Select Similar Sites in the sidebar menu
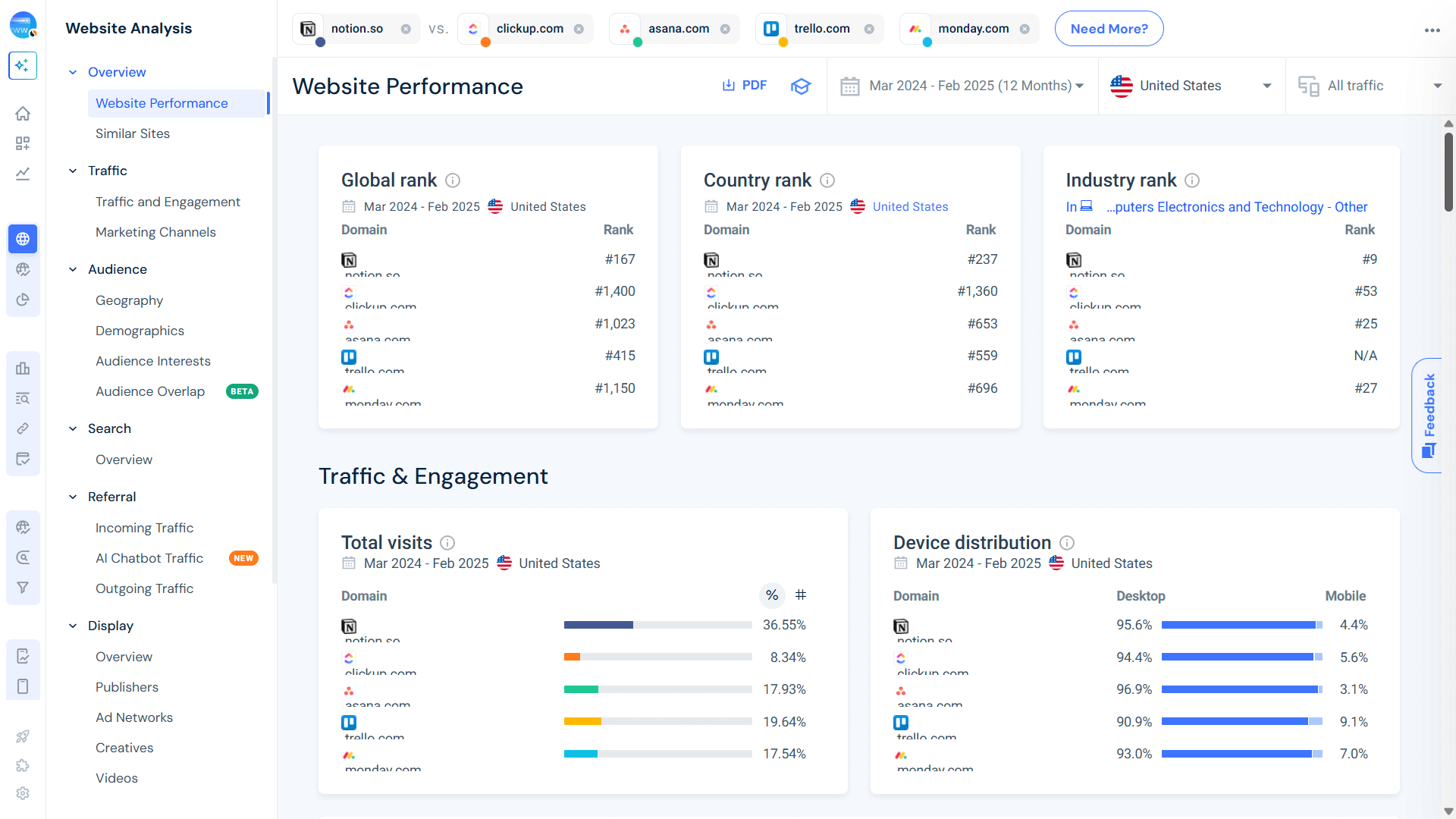The image size is (1456, 819). click(133, 133)
